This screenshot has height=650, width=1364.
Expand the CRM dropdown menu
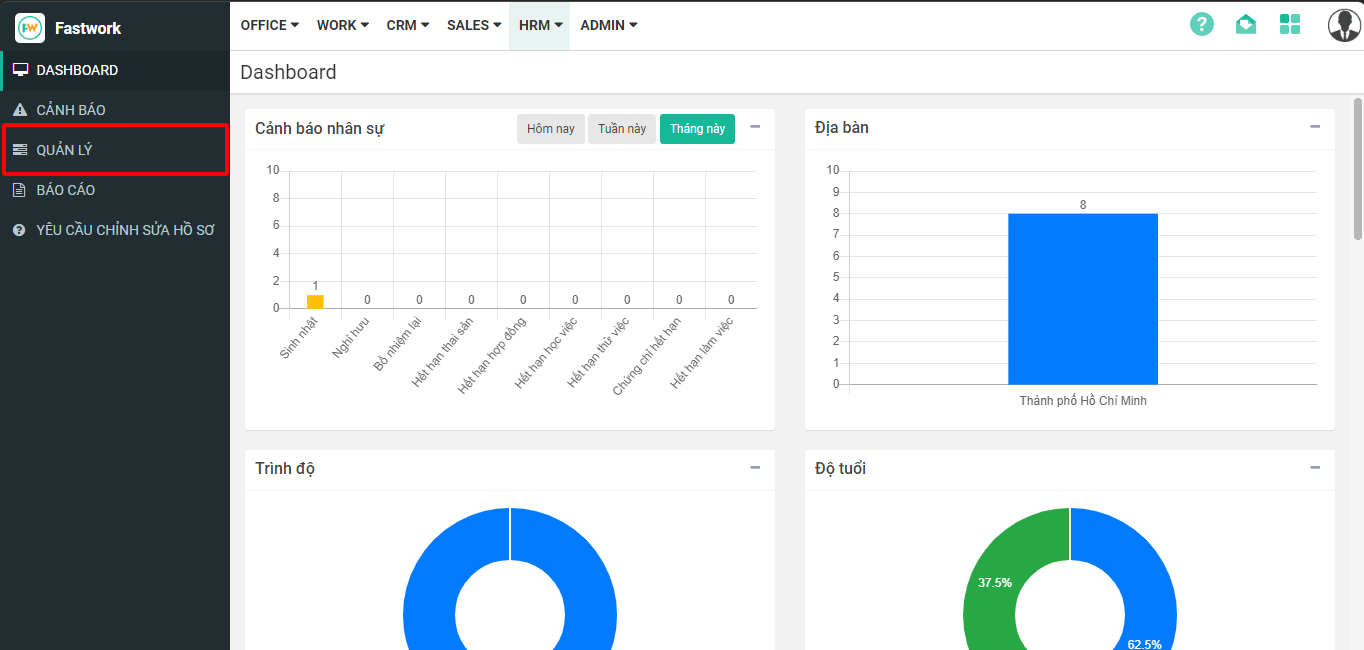point(407,25)
